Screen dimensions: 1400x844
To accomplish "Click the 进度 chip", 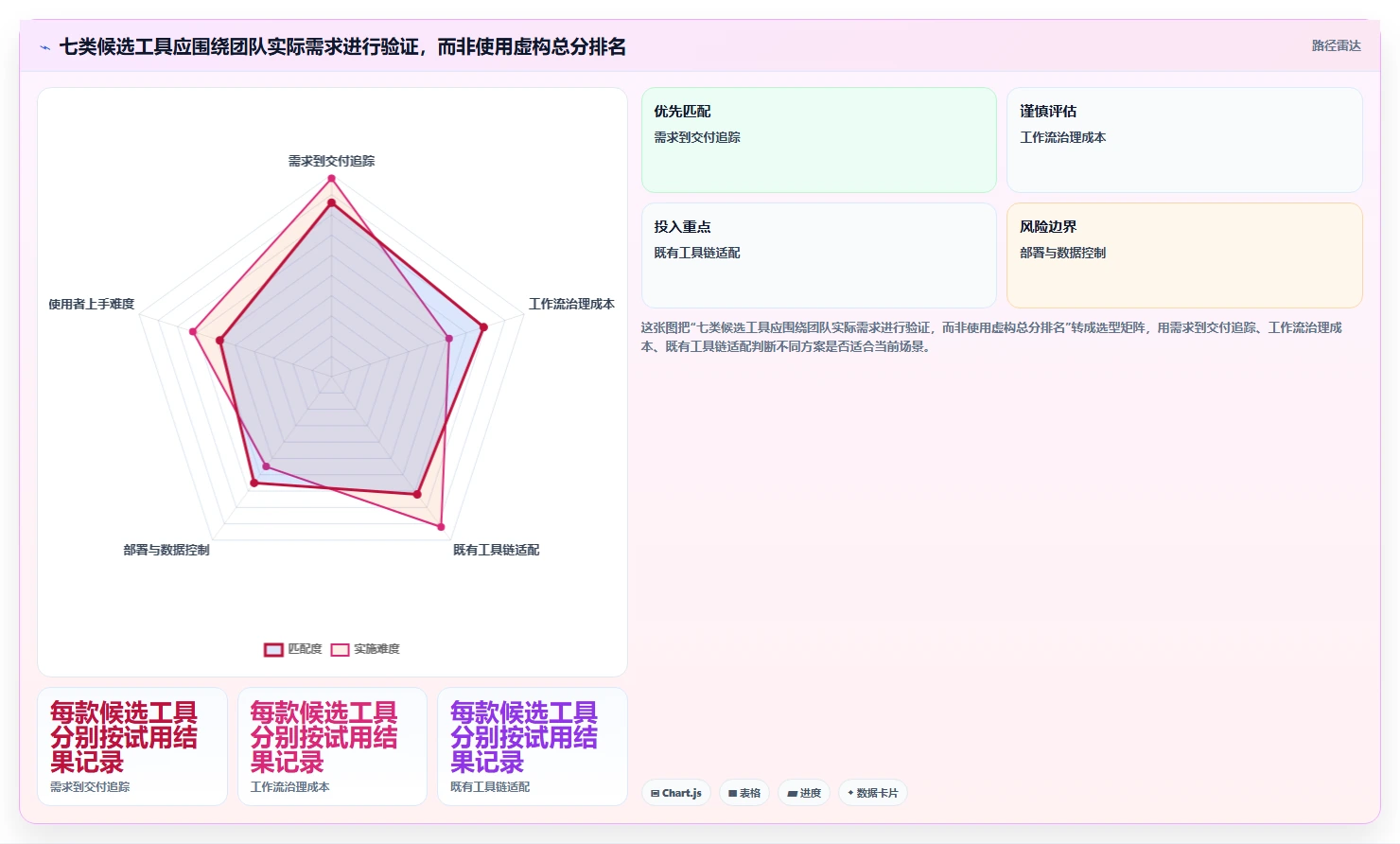I will click(804, 793).
